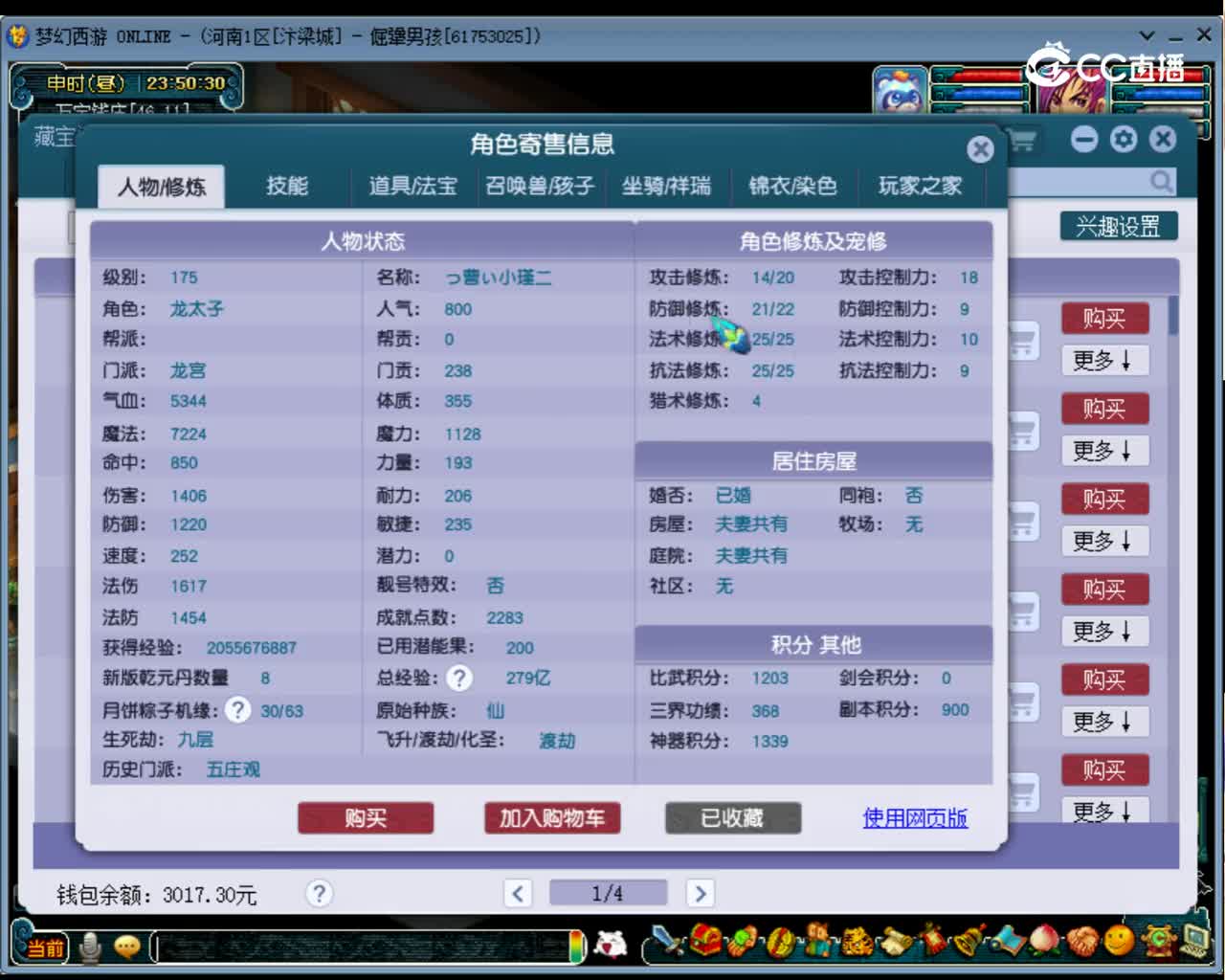Close the 角色寄售信息 dialog
Viewport: 1225px width, 980px height.
(980, 149)
